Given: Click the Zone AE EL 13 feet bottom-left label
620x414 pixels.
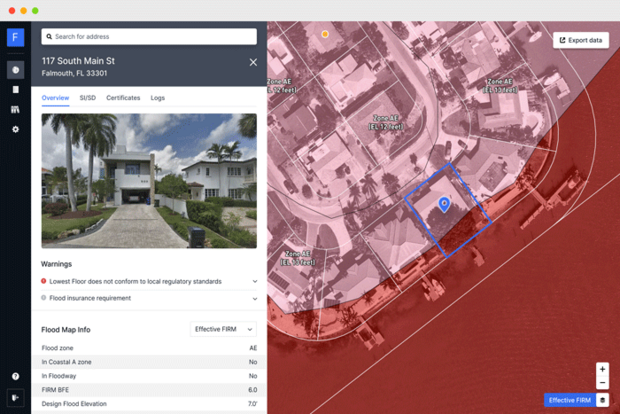Looking at the screenshot, I should tap(298, 258).
